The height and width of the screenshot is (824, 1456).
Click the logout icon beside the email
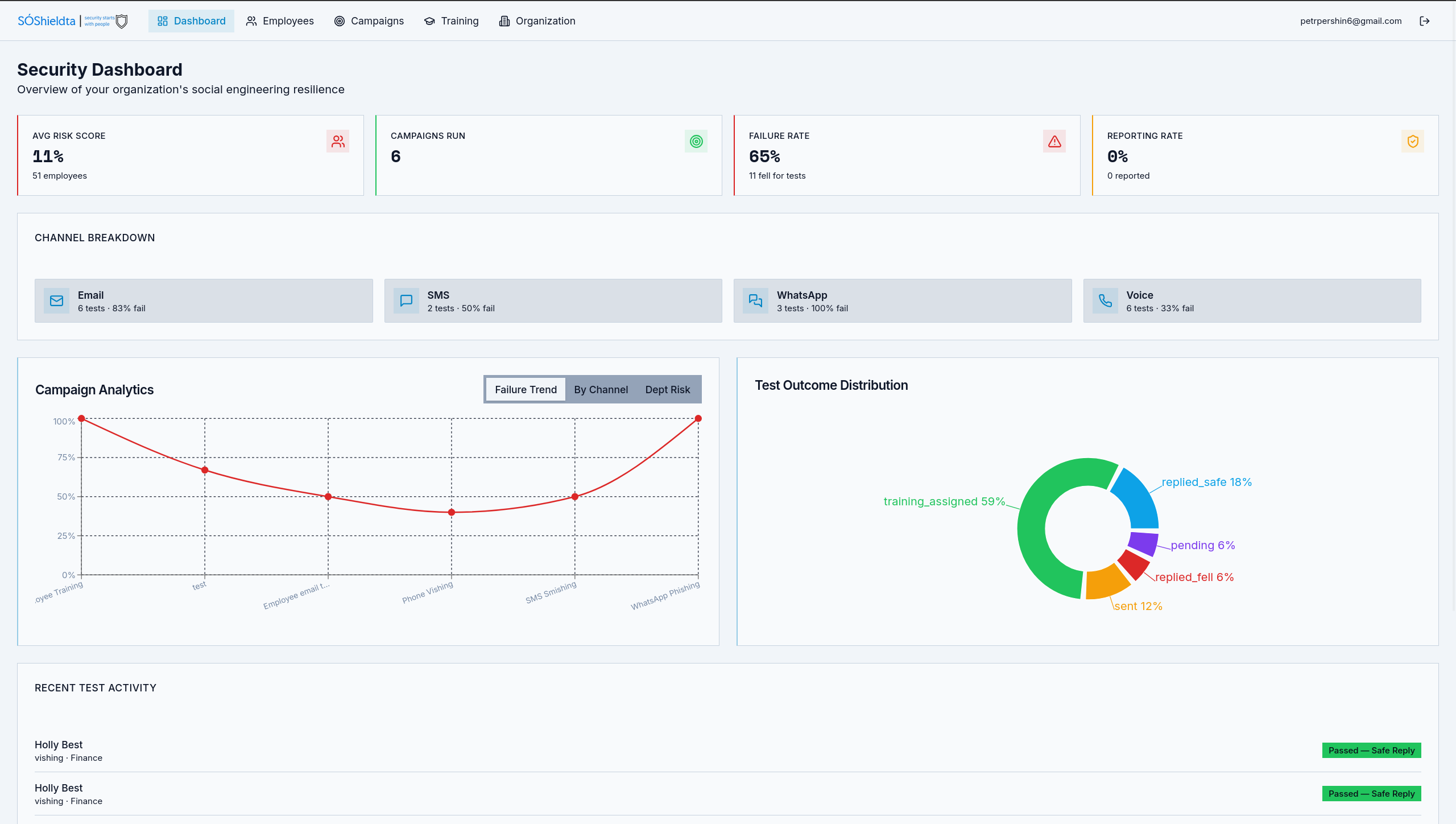pos(1424,21)
